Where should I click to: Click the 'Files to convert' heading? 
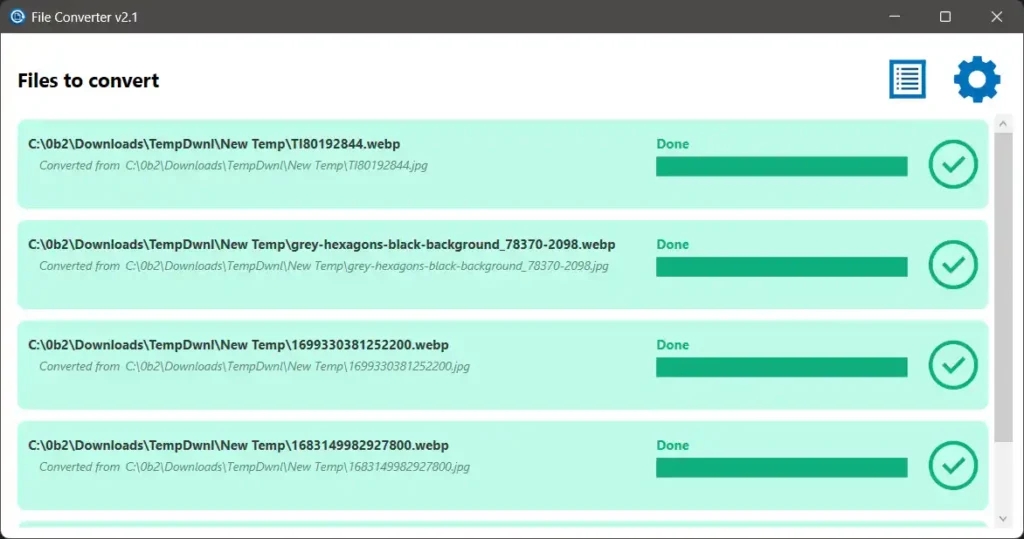(x=88, y=80)
